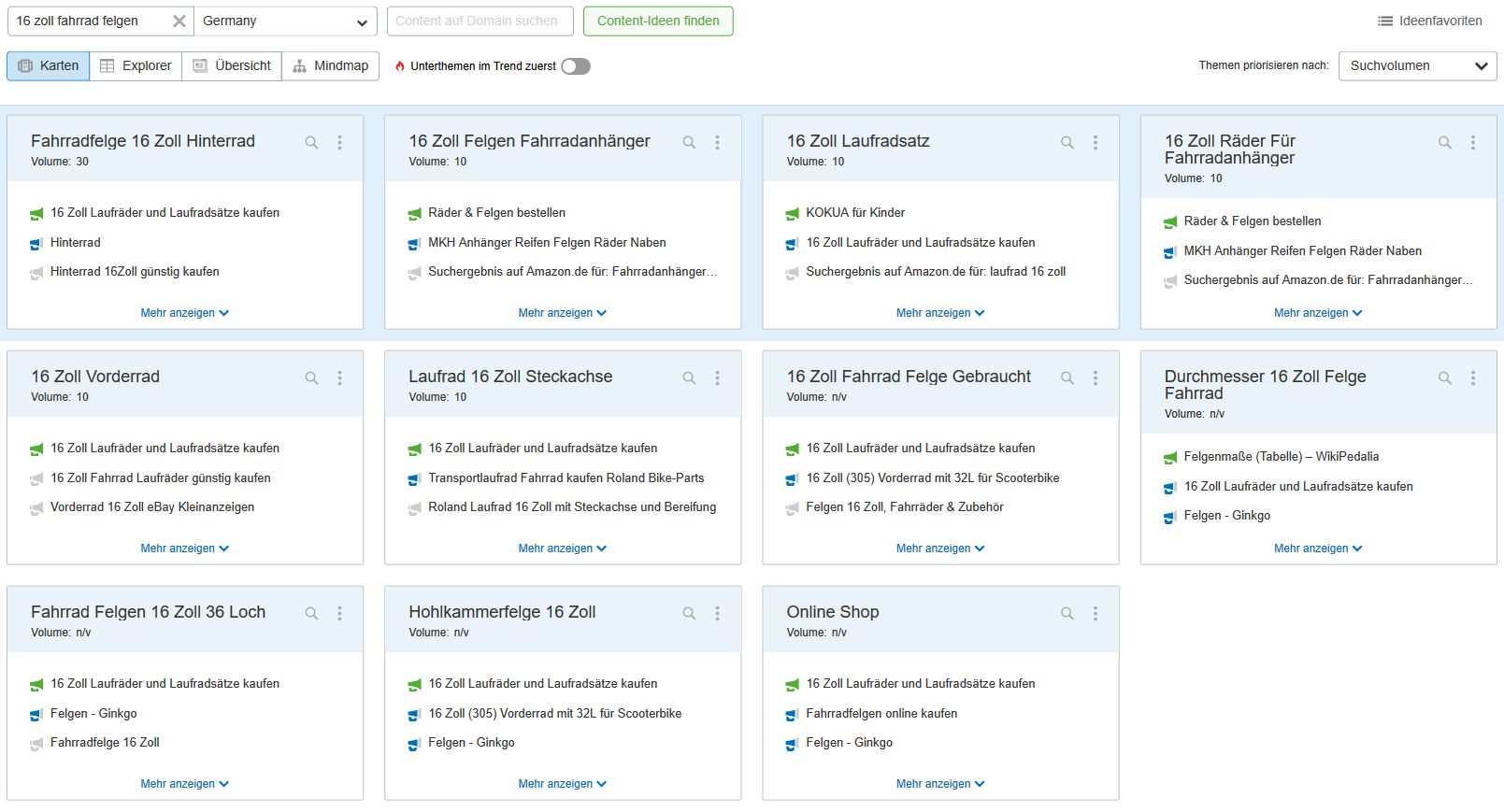Open the Germany country dropdown

pyautogui.click(x=285, y=21)
